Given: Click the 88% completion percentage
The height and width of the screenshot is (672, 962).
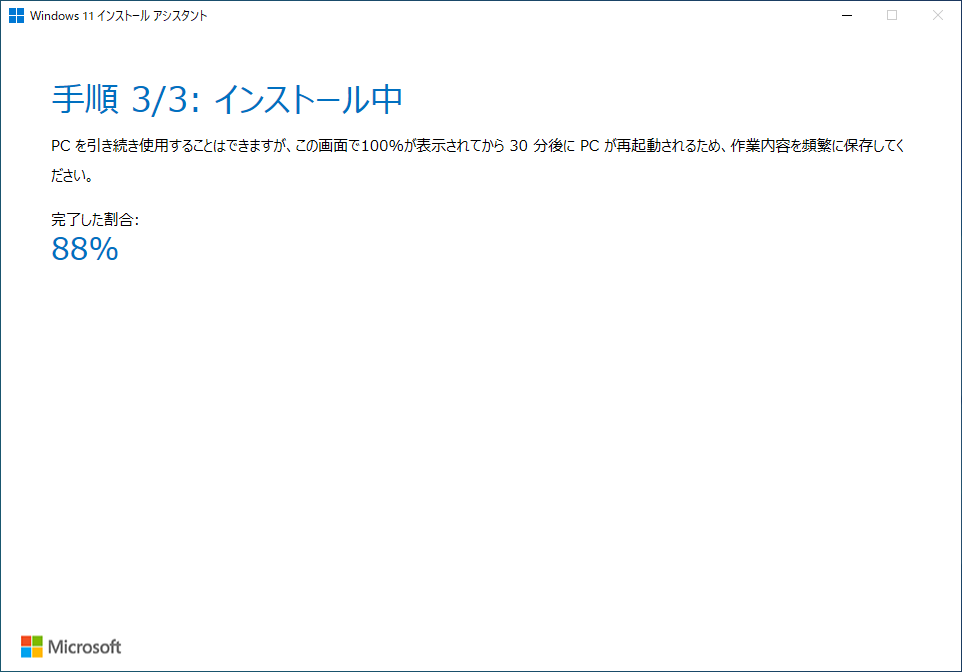Looking at the screenshot, I should click(84, 249).
